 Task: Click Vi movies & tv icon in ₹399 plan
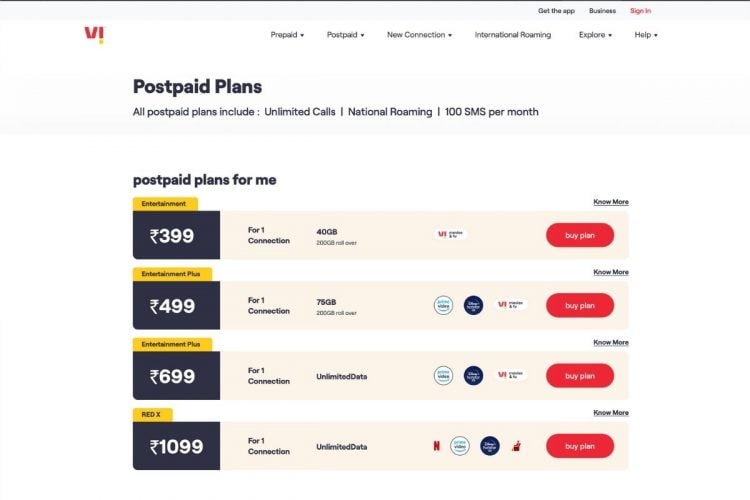(x=452, y=235)
